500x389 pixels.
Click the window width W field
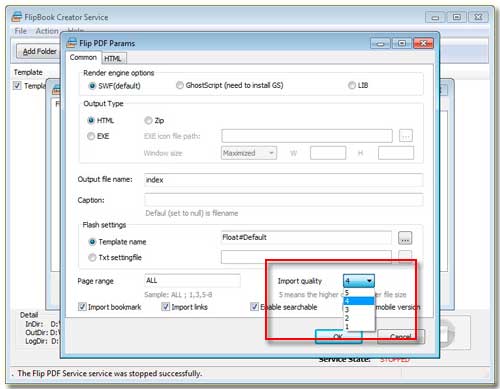click(328, 153)
